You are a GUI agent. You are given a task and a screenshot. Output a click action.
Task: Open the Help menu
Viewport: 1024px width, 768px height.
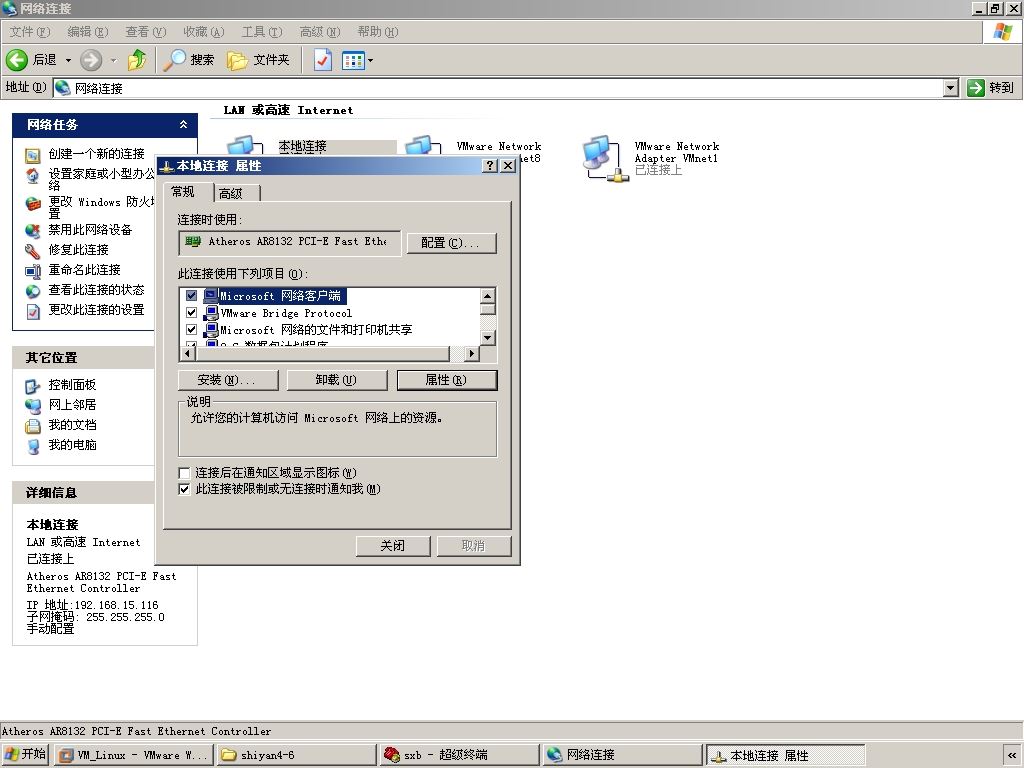[377, 31]
